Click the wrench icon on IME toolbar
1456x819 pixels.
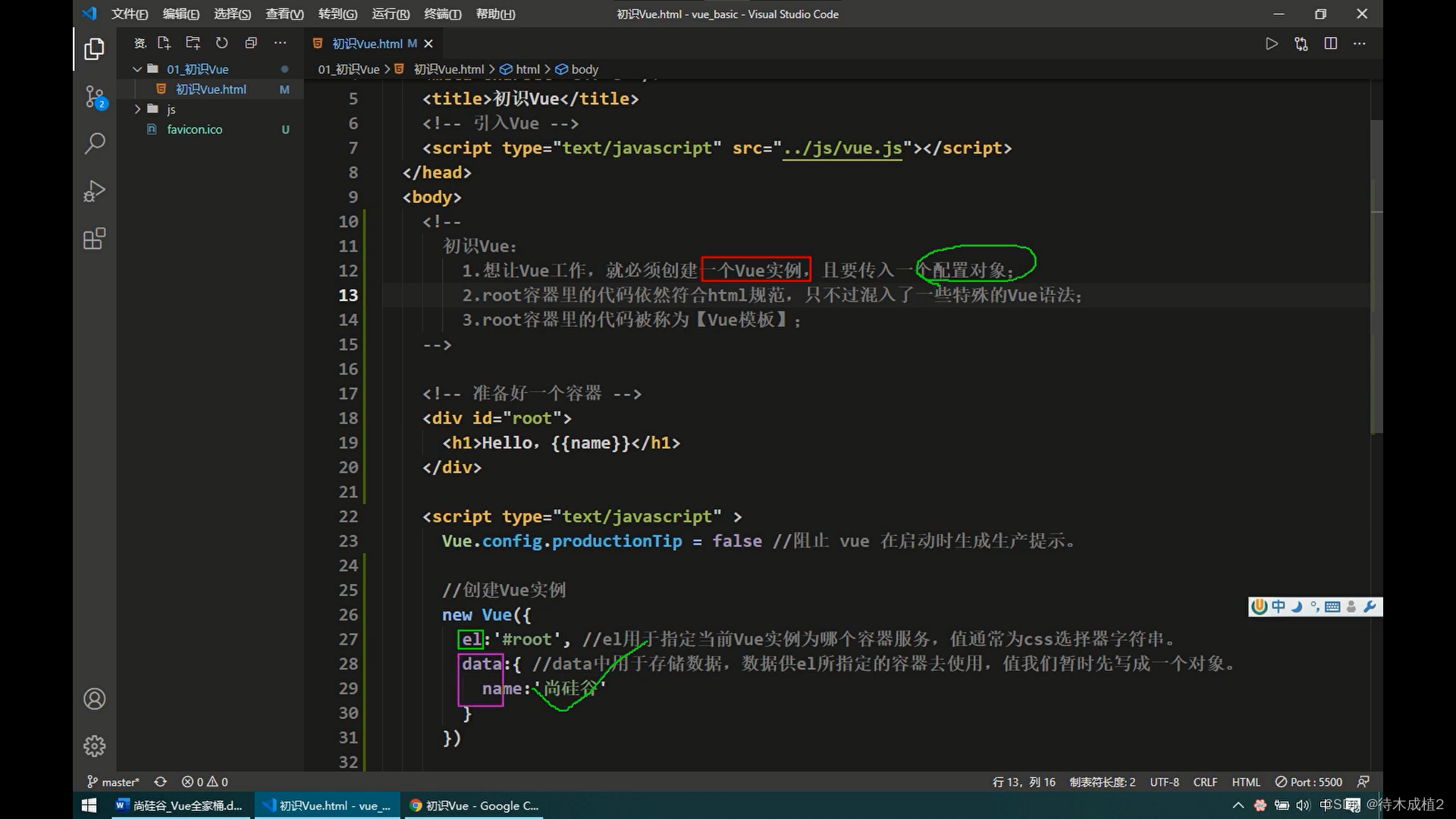tap(1370, 607)
